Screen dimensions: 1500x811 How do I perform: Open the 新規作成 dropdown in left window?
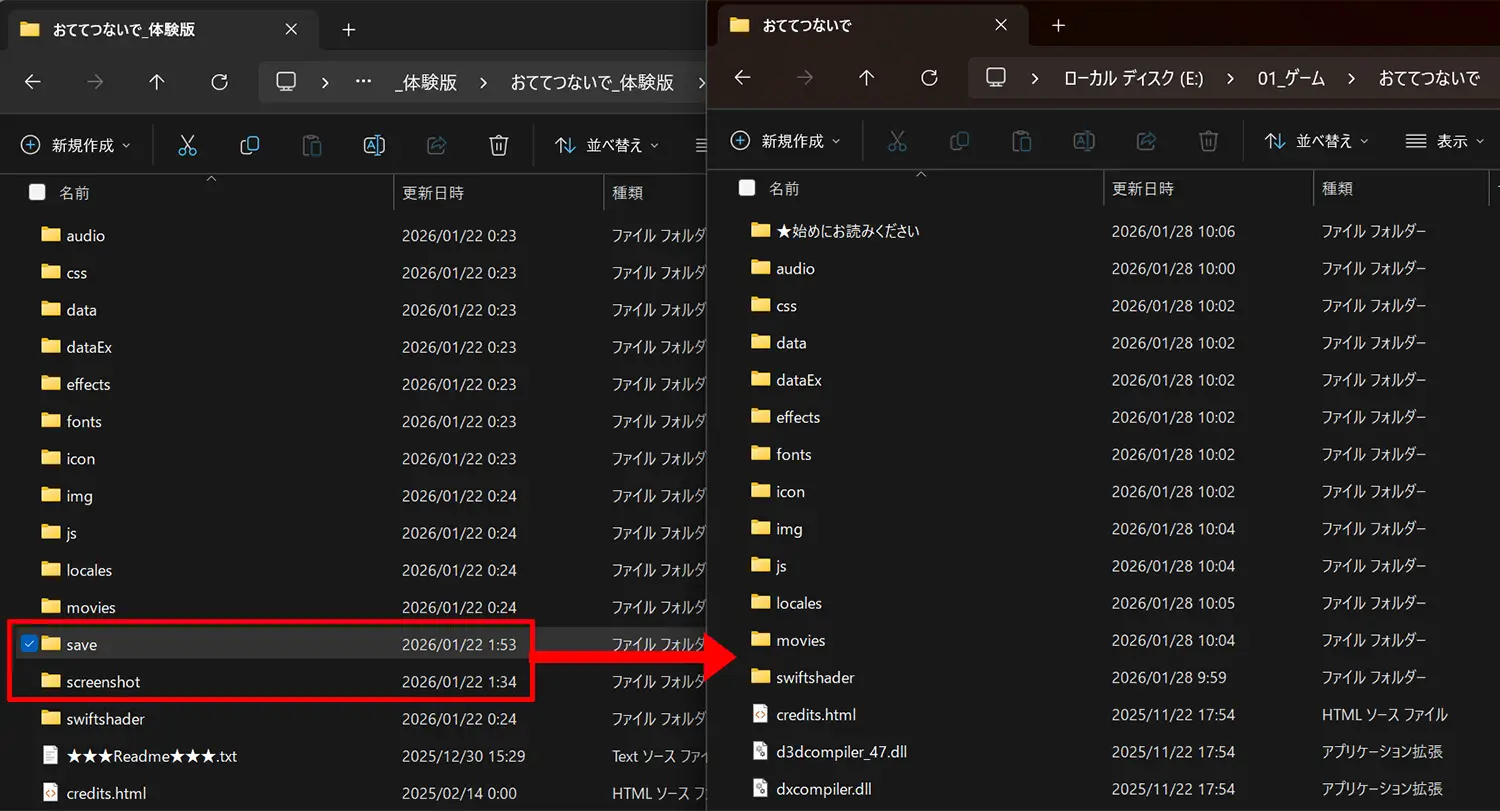click(x=76, y=146)
